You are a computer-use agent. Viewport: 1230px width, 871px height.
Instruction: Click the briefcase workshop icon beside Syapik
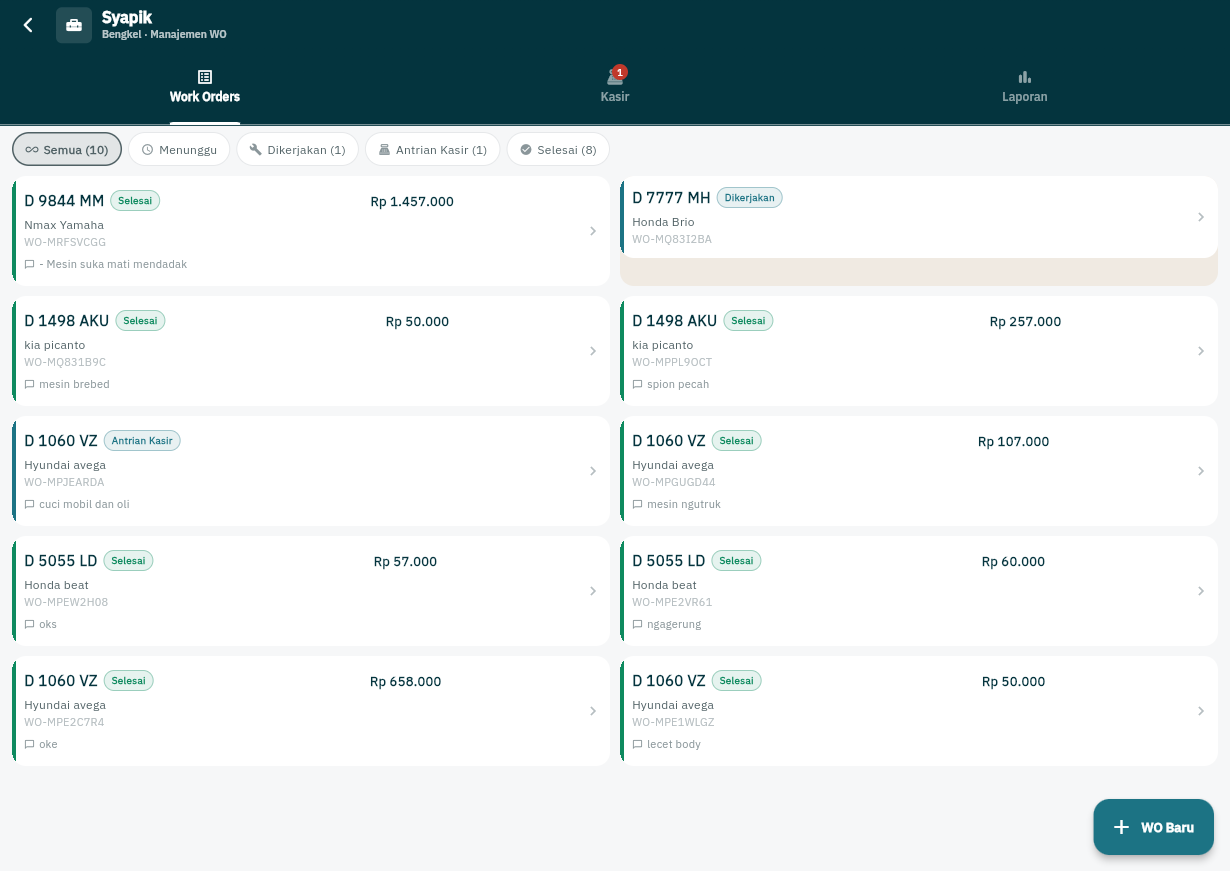pyautogui.click(x=74, y=25)
